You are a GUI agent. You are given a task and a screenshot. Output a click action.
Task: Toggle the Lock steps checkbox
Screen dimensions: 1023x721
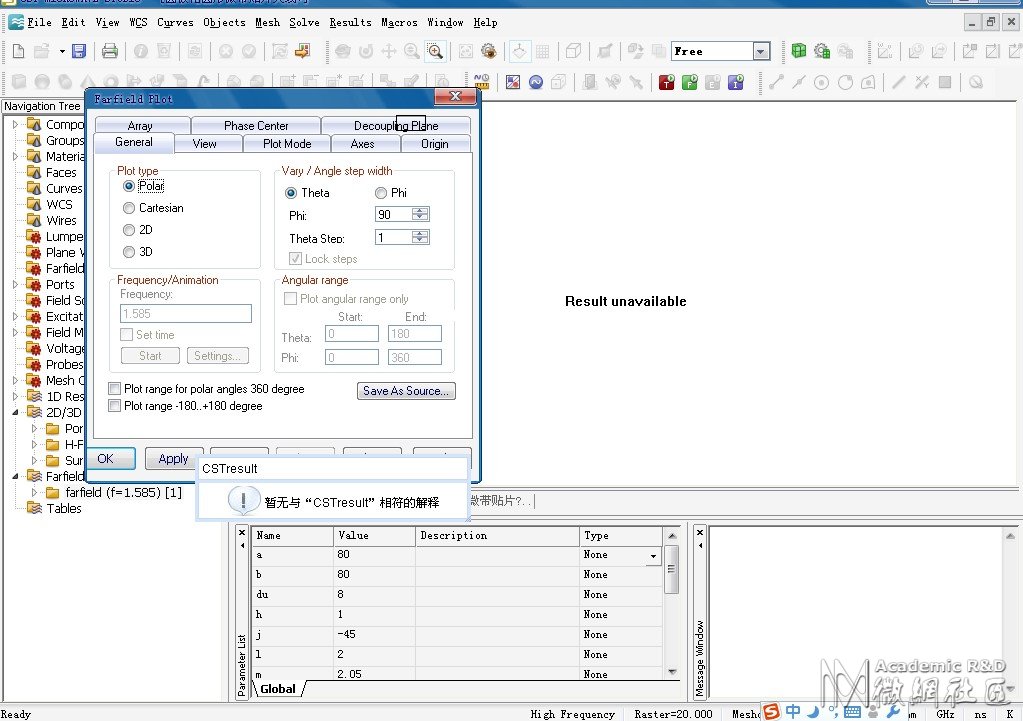click(x=296, y=259)
